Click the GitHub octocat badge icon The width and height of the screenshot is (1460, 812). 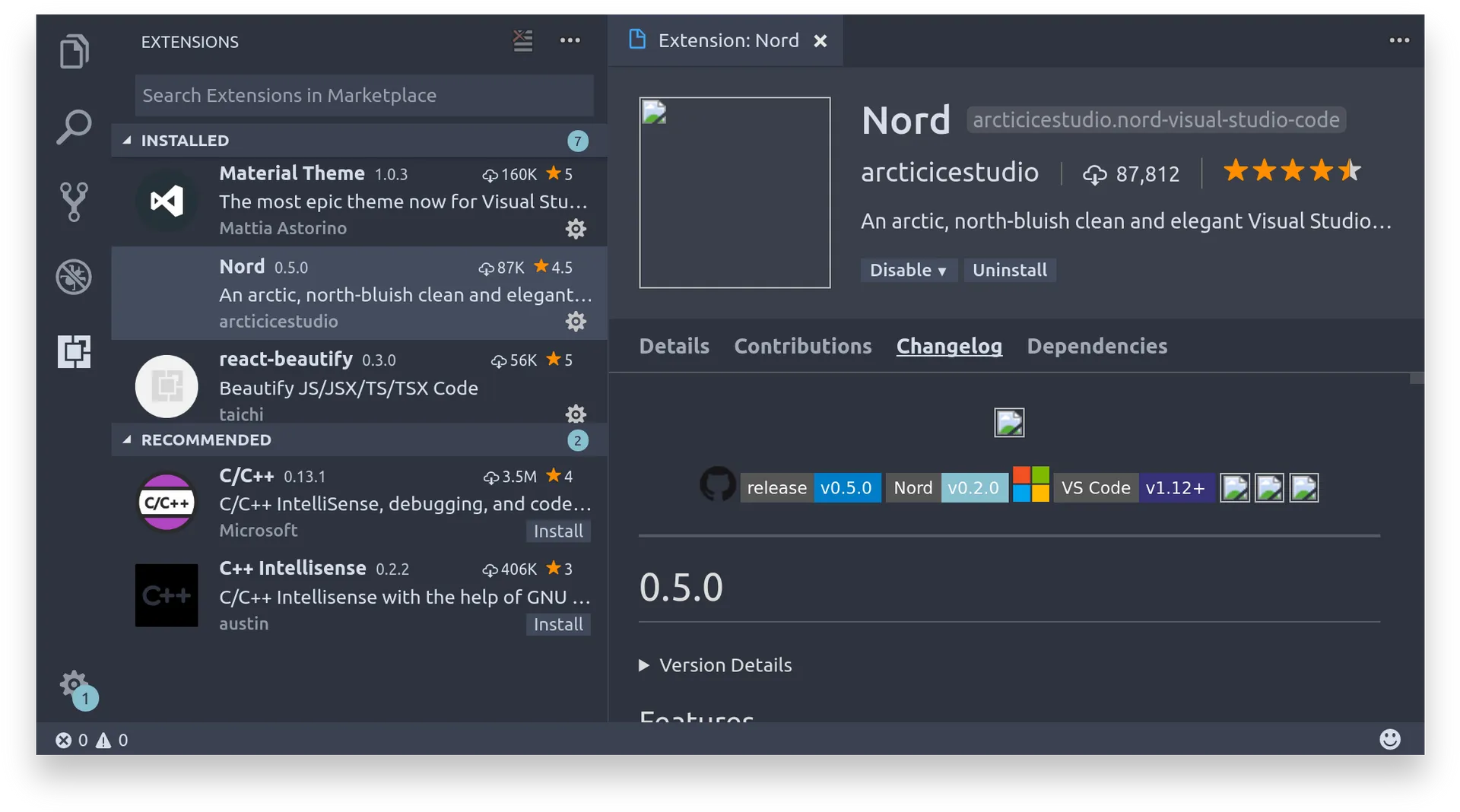point(717,484)
